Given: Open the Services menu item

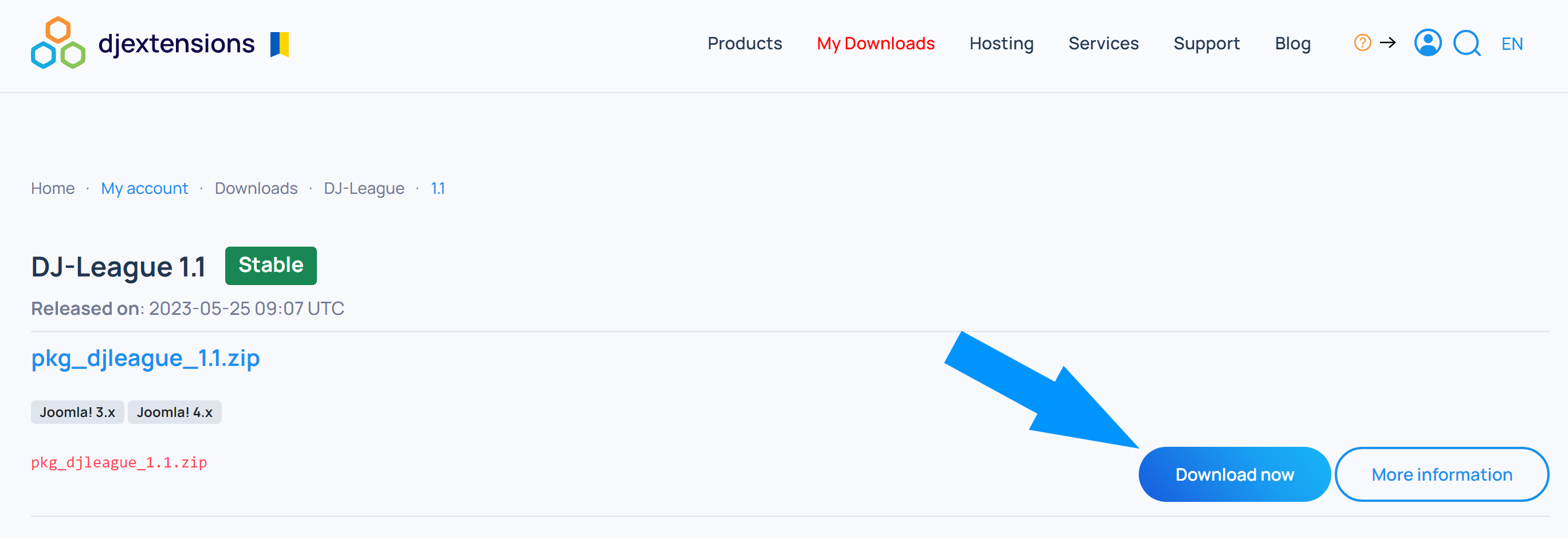Looking at the screenshot, I should click(1103, 43).
